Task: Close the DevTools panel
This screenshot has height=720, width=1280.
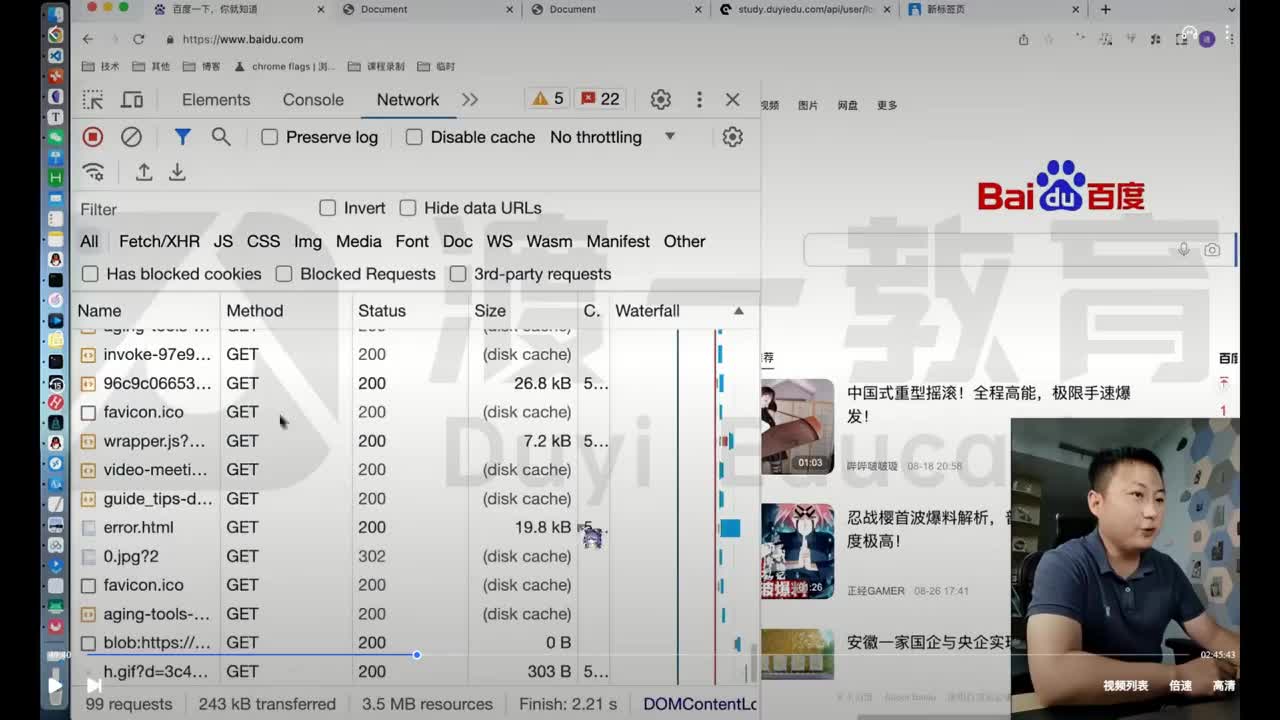Action: pos(733,100)
